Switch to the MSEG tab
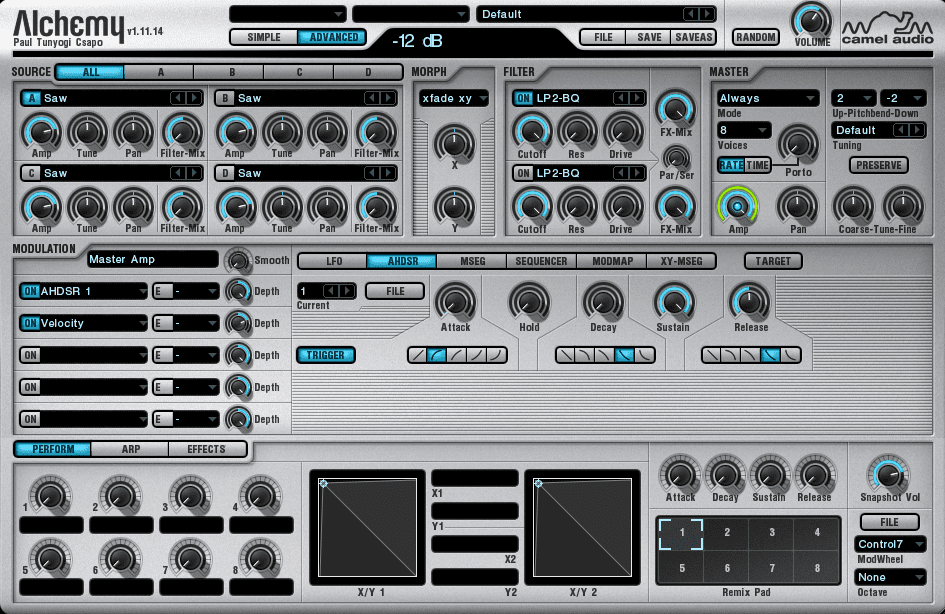The width and height of the screenshot is (945, 614). tap(472, 261)
